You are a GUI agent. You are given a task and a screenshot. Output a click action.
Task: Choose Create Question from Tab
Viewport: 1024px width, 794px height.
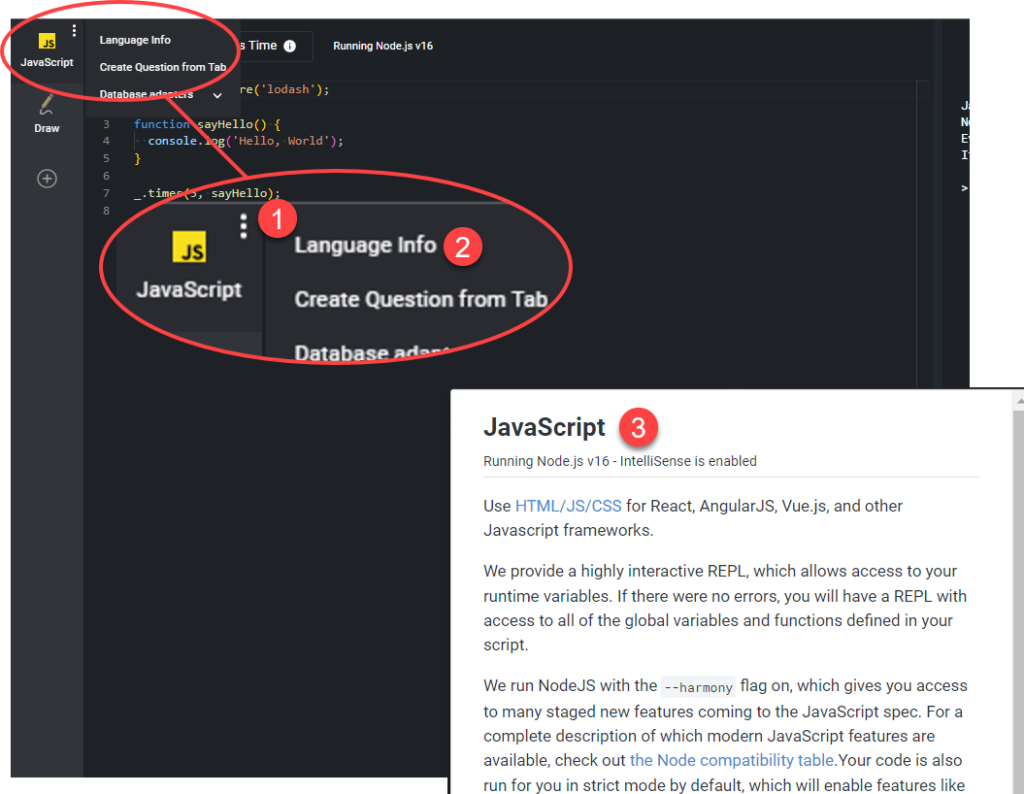(163, 67)
